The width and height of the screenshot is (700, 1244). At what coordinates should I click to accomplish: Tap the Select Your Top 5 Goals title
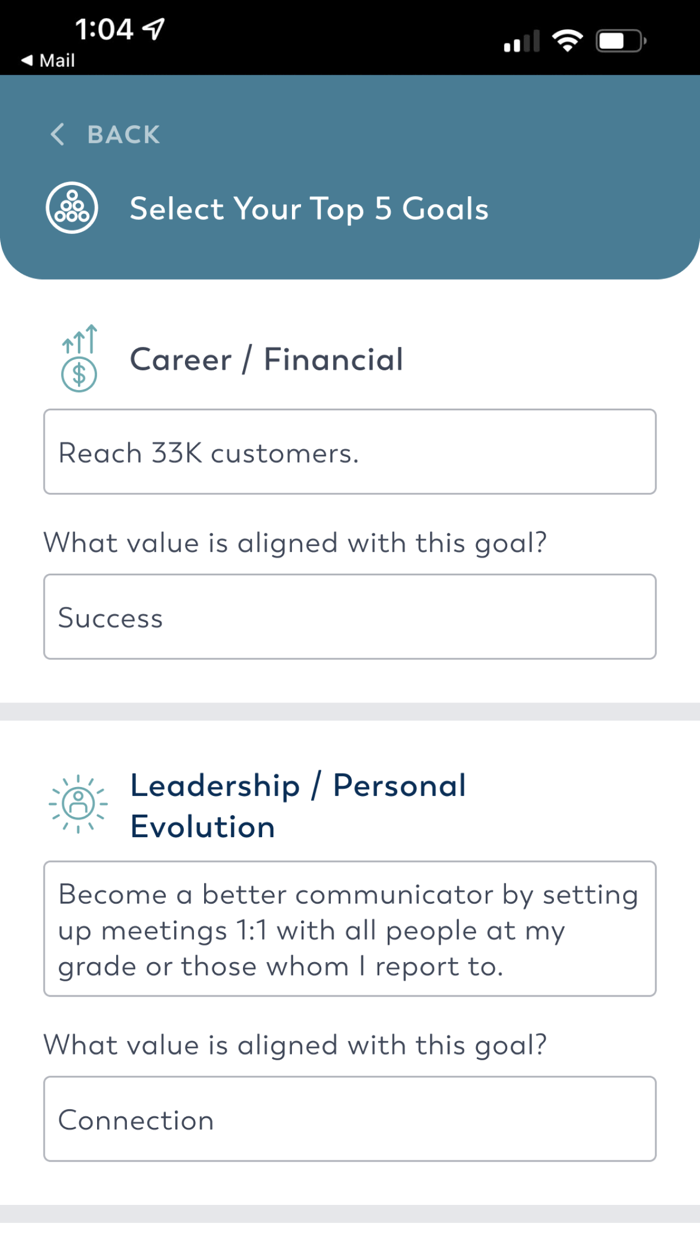pyautogui.click(x=308, y=208)
